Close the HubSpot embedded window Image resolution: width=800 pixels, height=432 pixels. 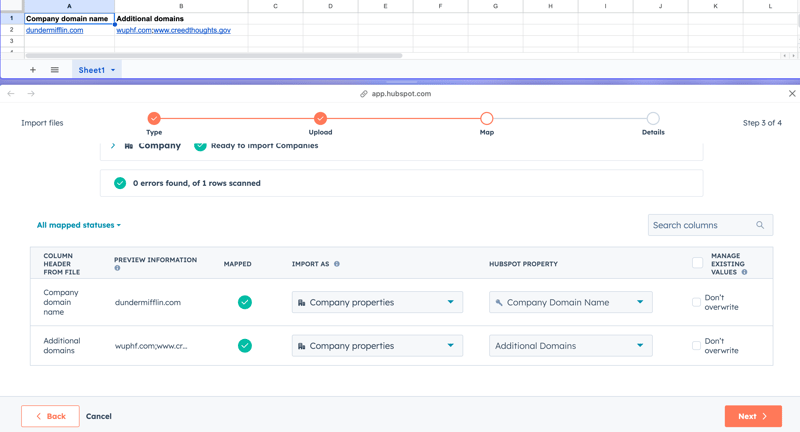(x=792, y=93)
